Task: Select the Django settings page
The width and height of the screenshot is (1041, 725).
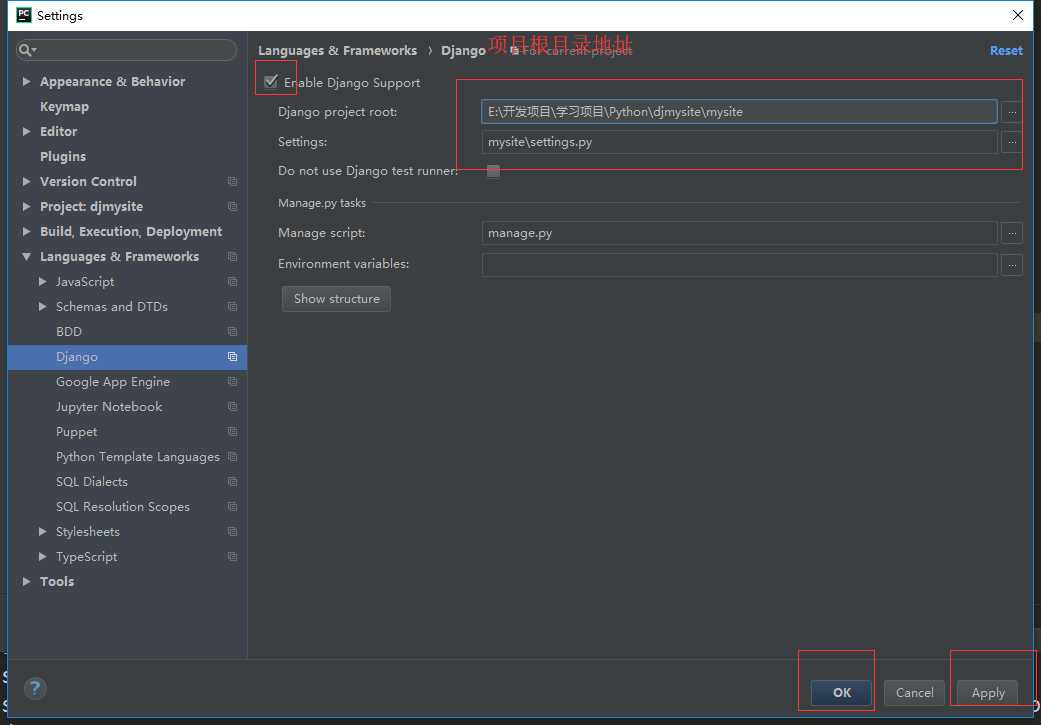Action: [127, 357]
